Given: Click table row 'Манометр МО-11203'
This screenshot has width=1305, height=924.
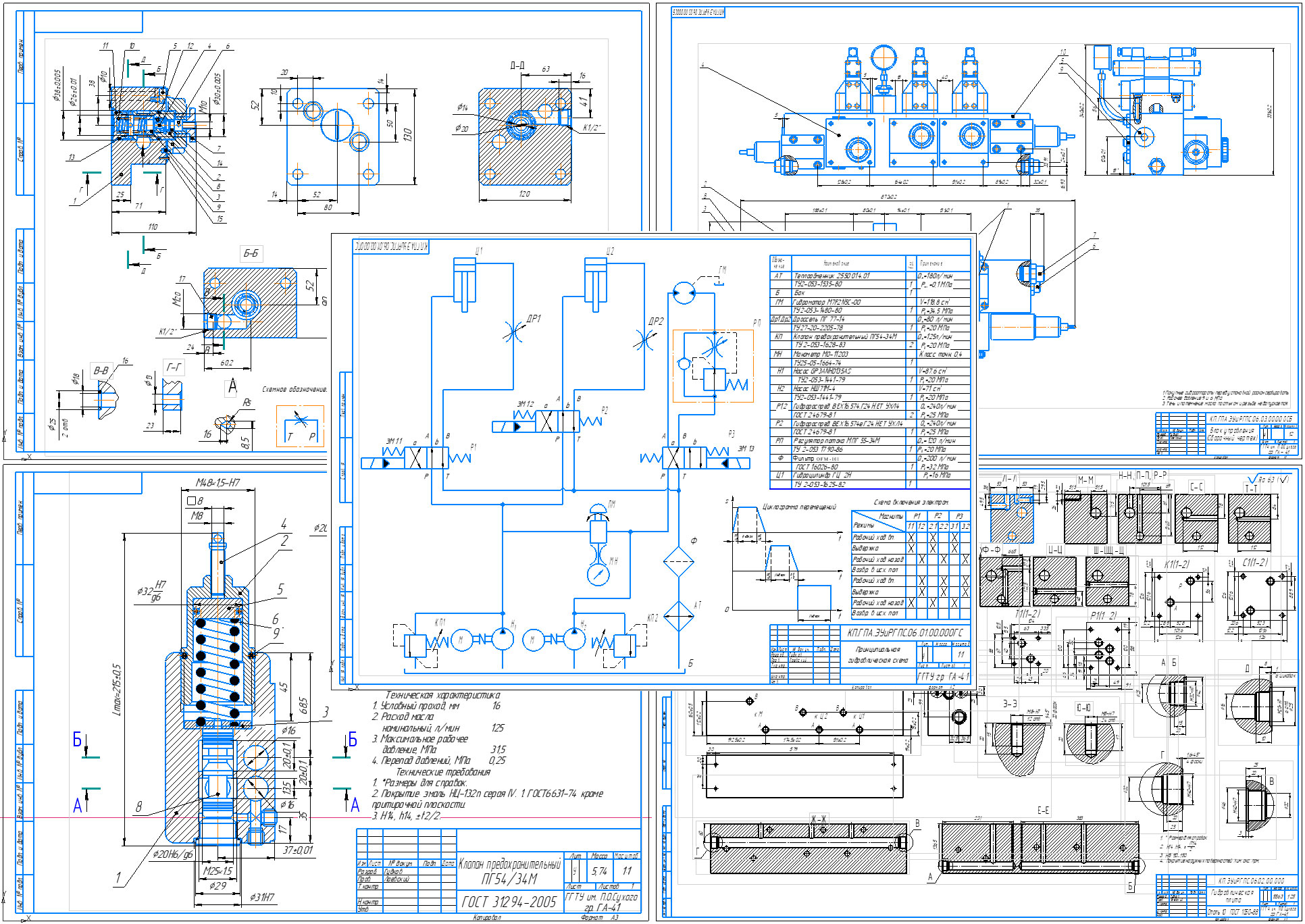Looking at the screenshot, I should (x=870, y=354).
